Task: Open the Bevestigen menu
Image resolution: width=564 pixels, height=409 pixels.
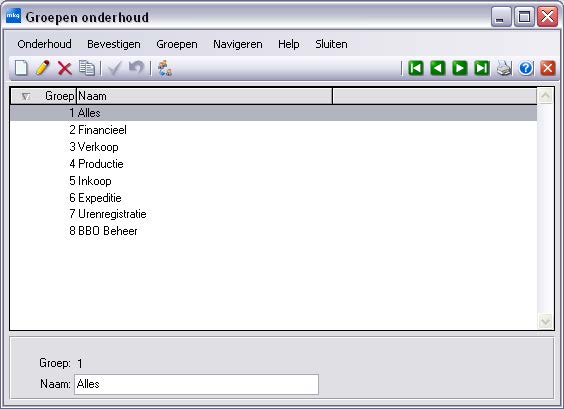Action: click(x=114, y=44)
